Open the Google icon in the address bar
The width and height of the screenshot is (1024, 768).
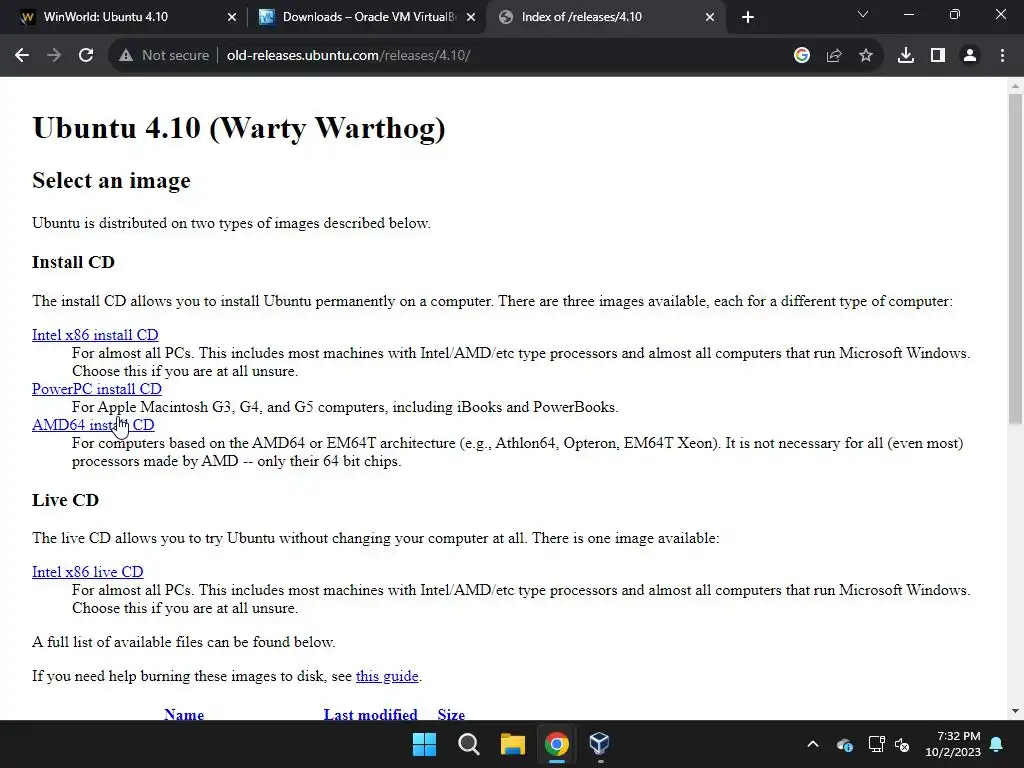802,56
